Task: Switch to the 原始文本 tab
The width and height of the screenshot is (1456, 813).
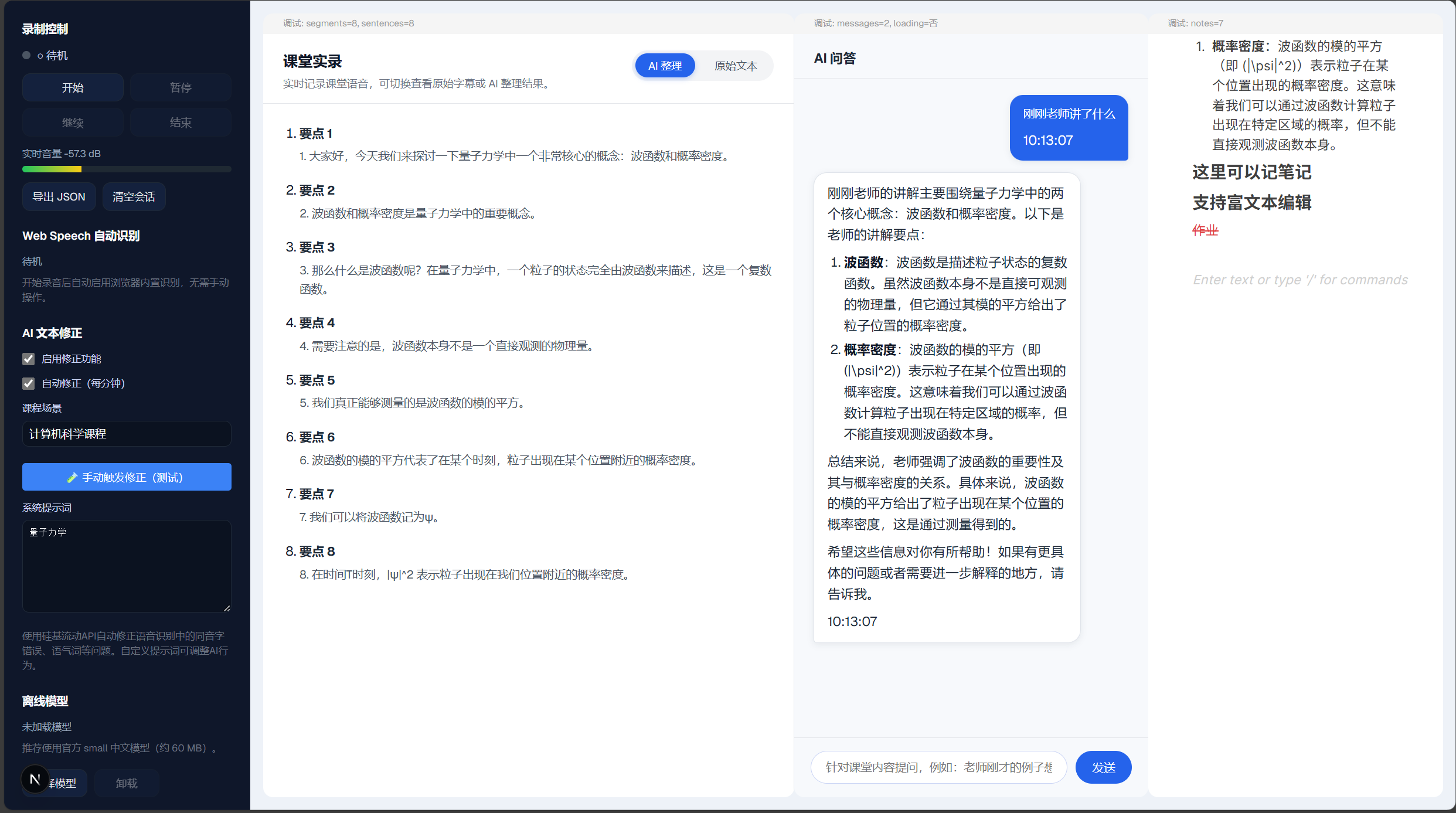Action: tap(735, 66)
